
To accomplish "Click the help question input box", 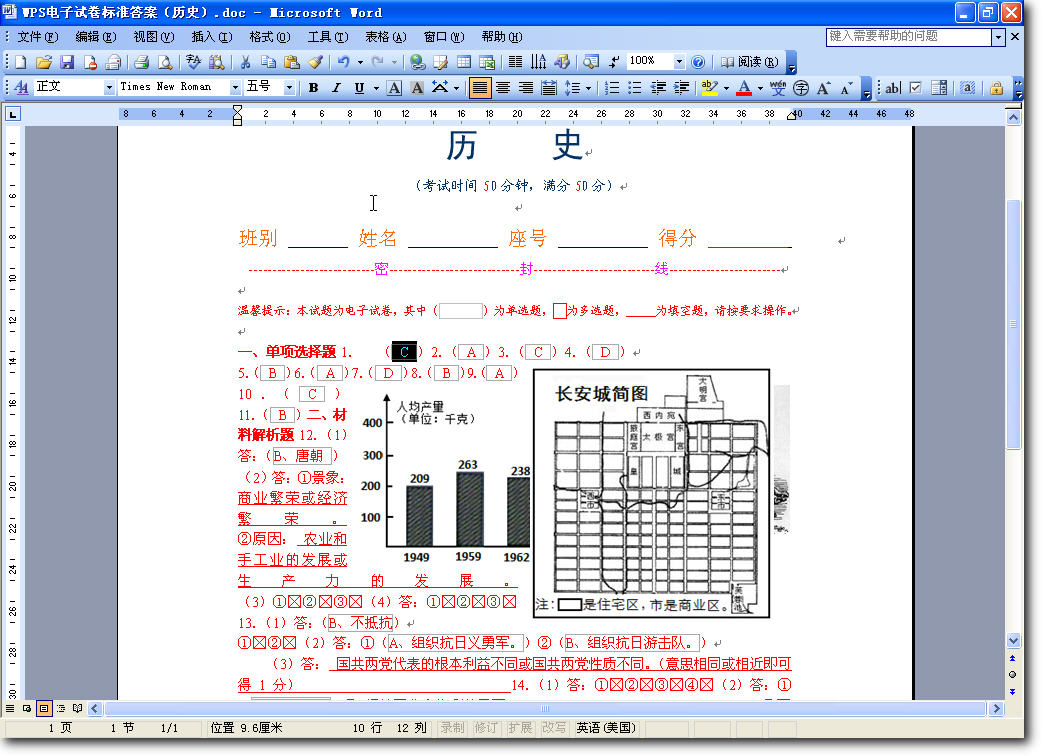I will (x=909, y=37).
